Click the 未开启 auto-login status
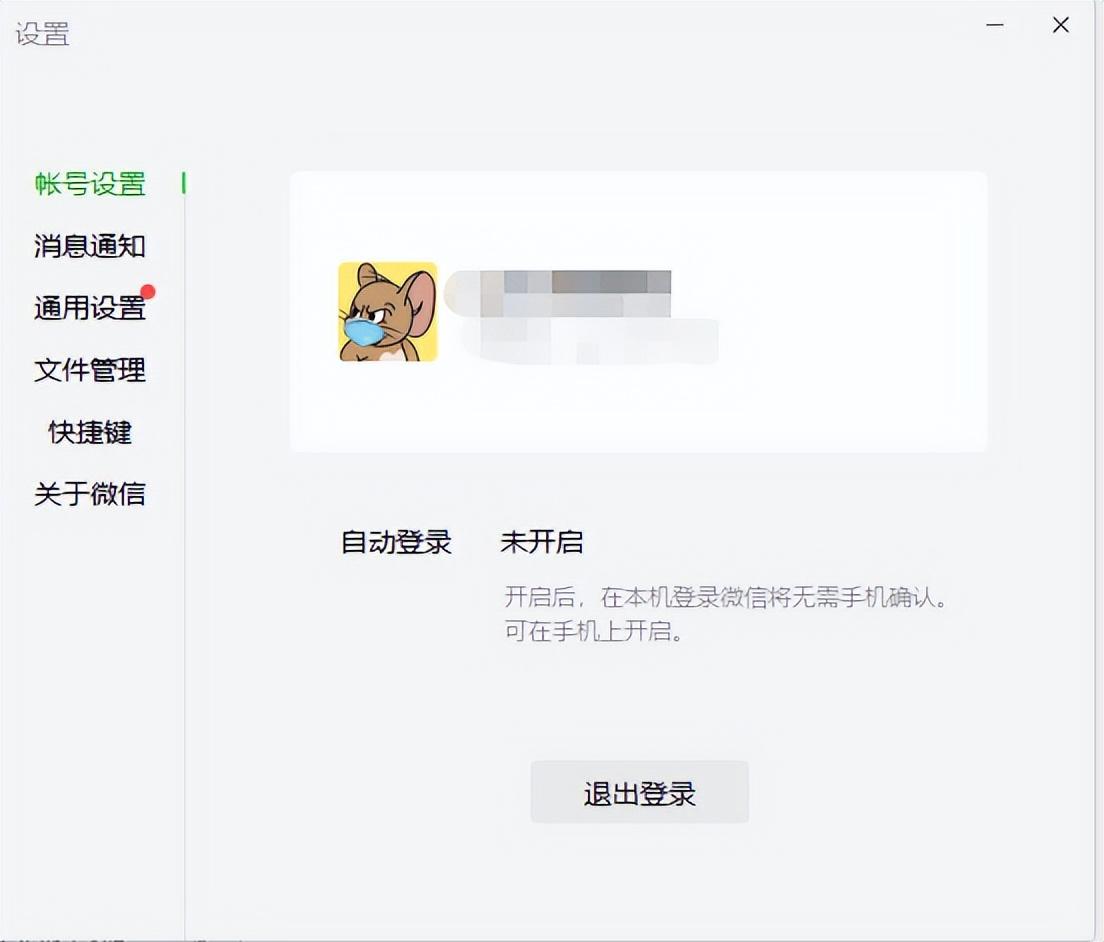1104x942 pixels. [541, 542]
